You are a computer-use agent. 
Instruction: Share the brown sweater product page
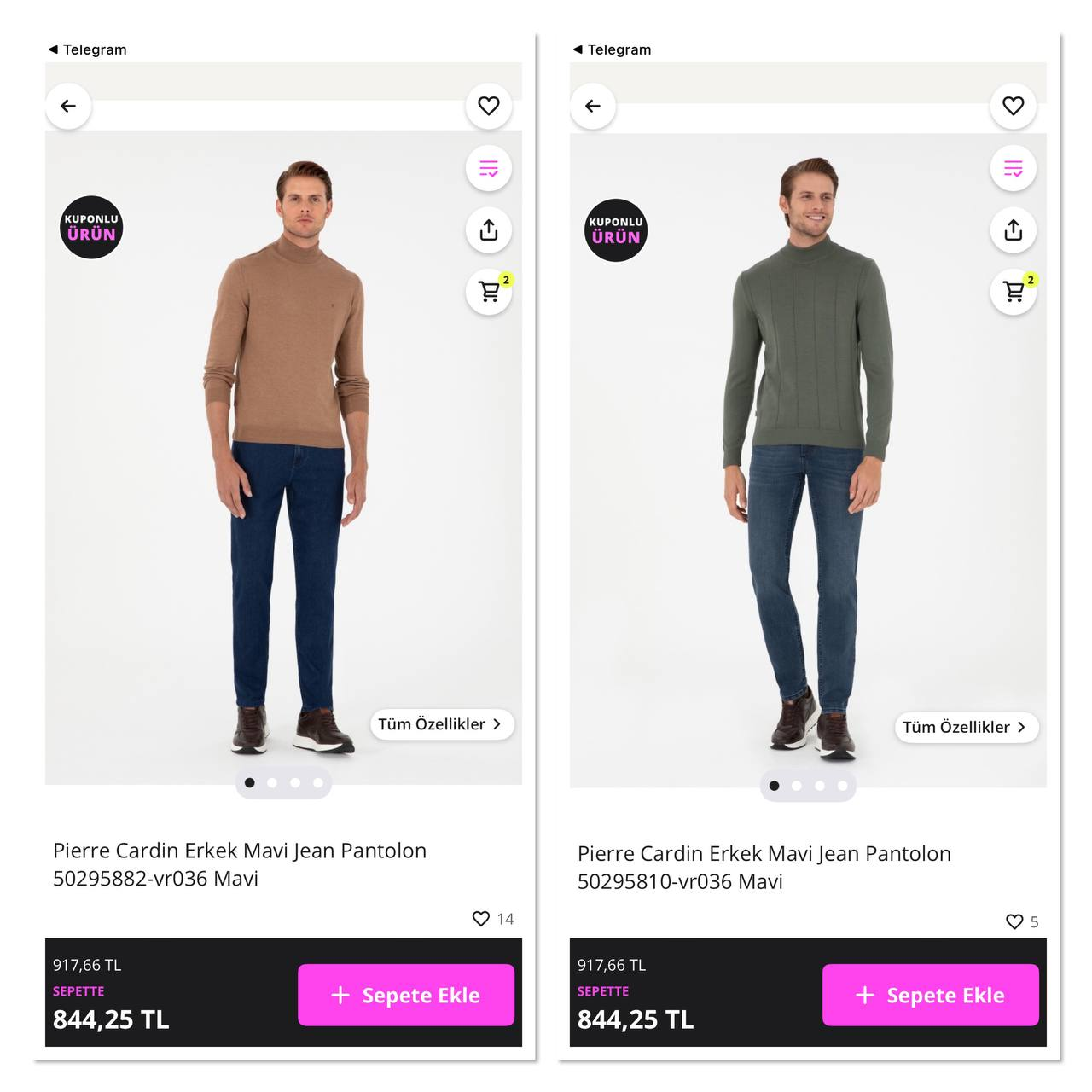(x=488, y=229)
